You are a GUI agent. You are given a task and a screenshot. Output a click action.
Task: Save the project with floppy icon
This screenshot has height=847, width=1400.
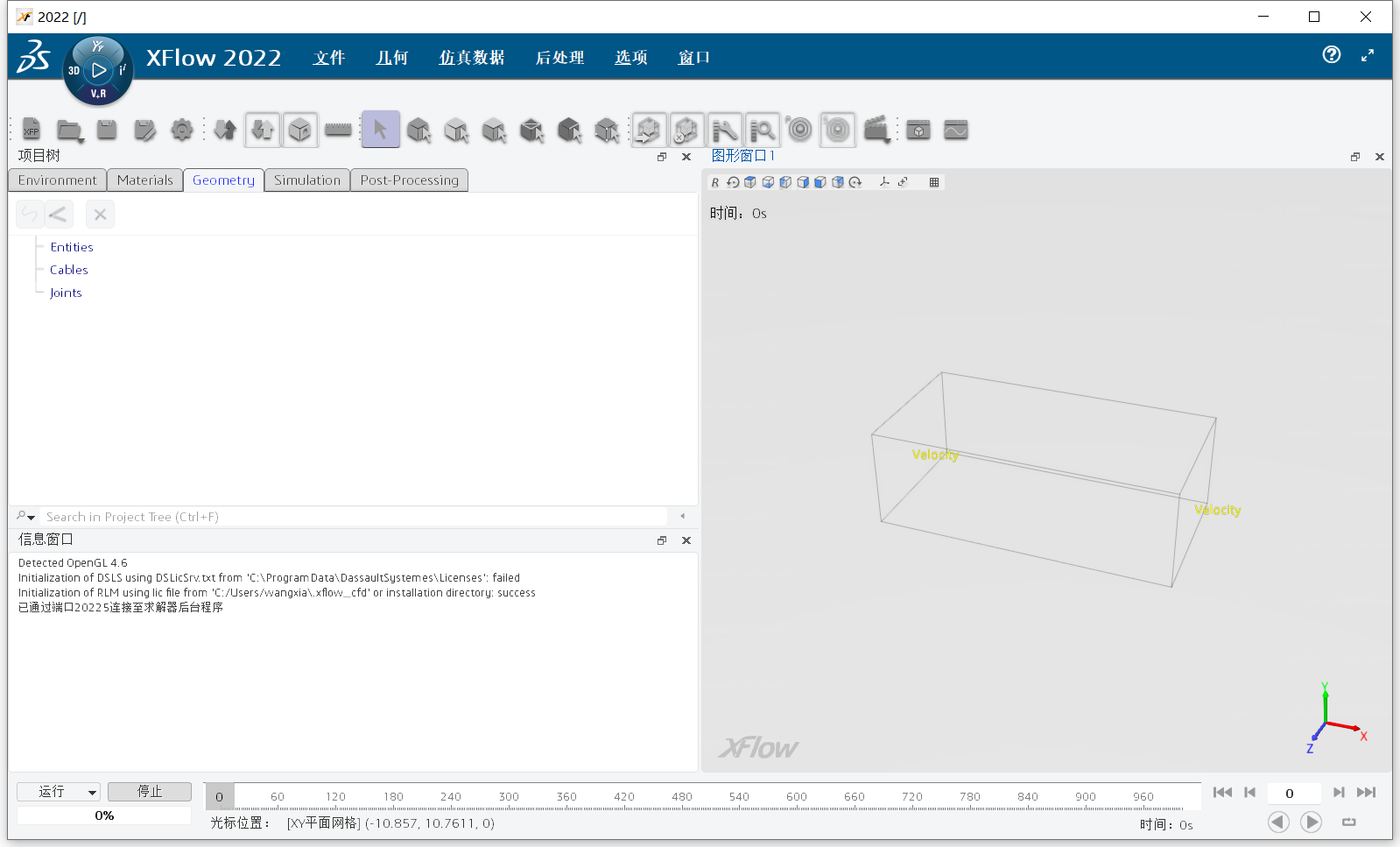click(x=107, y=130)
